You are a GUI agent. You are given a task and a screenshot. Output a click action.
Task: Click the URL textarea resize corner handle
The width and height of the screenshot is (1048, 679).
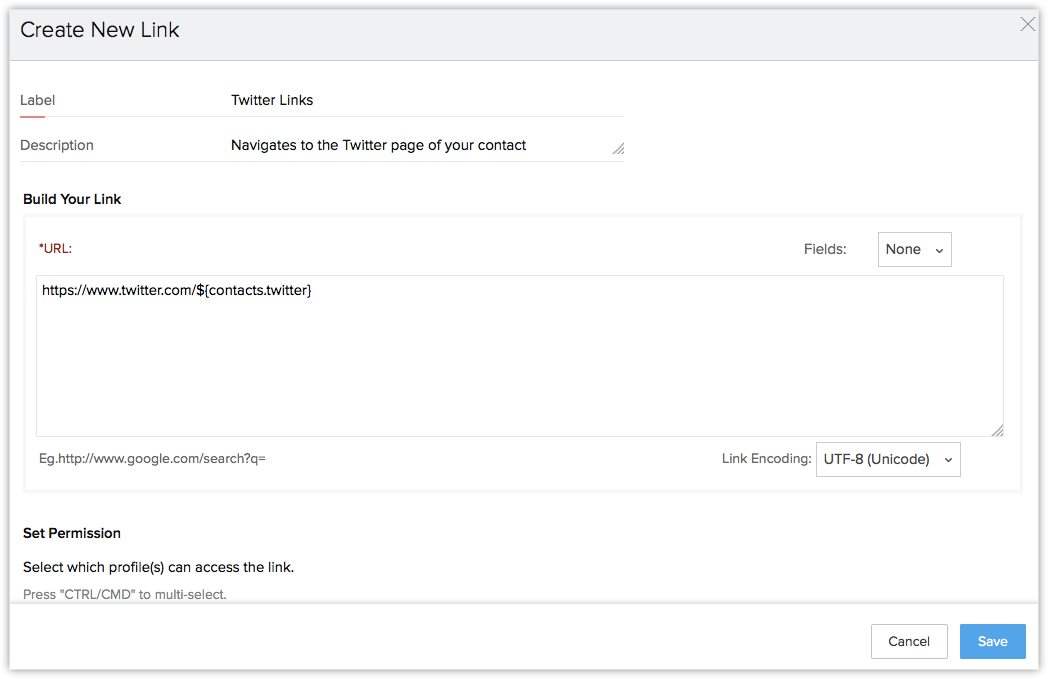point(997,430)
